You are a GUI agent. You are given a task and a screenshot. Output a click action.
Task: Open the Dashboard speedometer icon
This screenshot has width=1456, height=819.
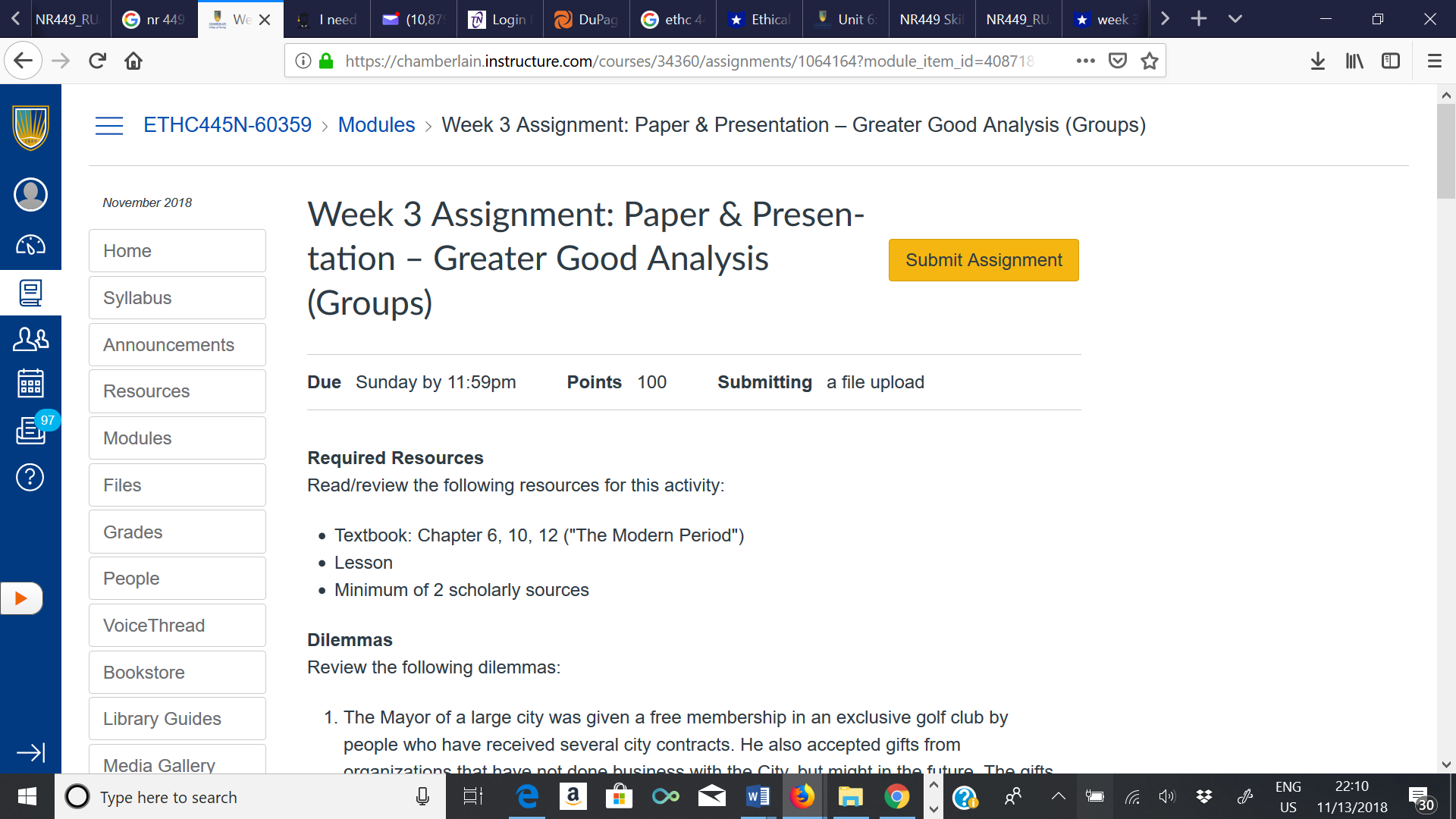[x=30, y=245]
